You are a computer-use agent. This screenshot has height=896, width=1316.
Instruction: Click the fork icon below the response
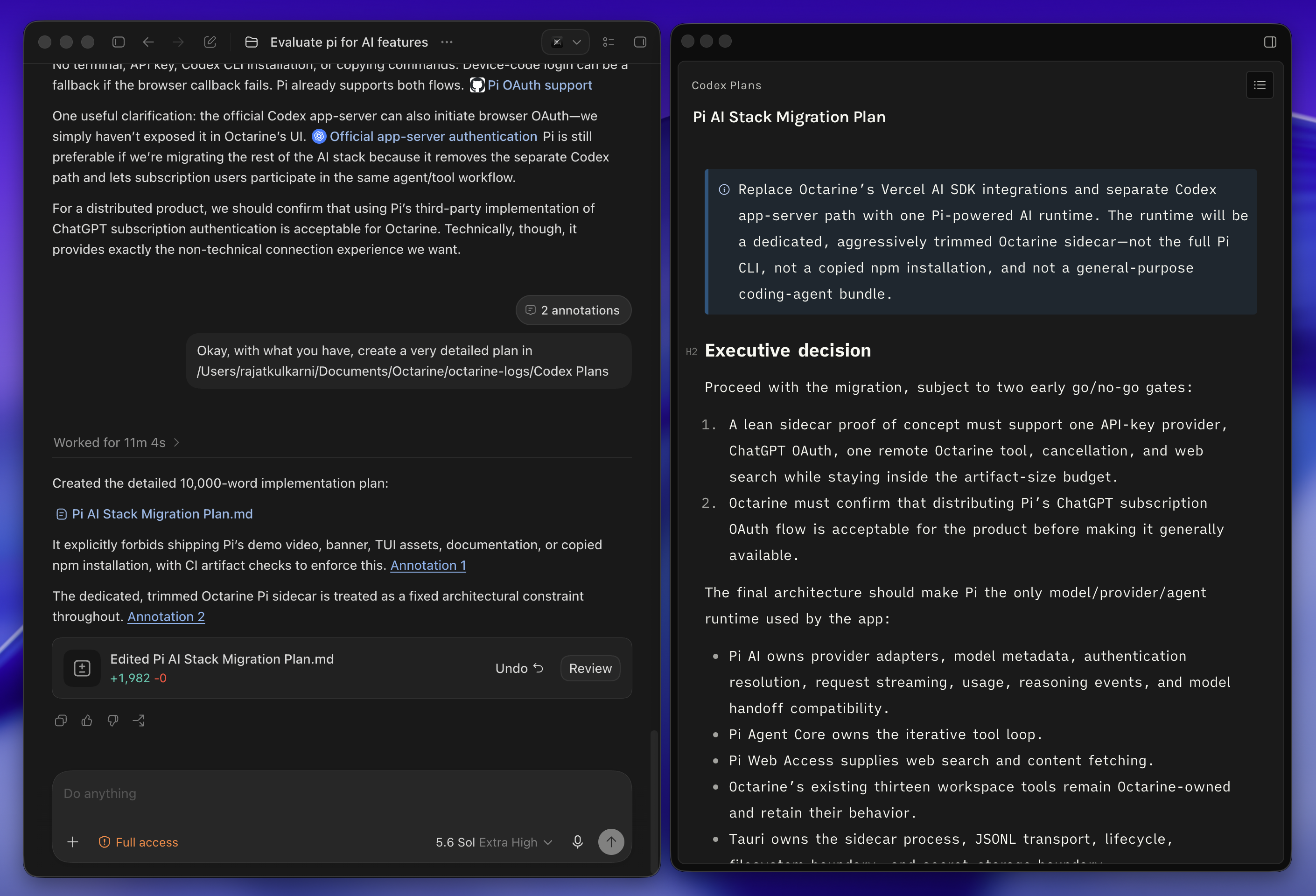coord(139,721)
